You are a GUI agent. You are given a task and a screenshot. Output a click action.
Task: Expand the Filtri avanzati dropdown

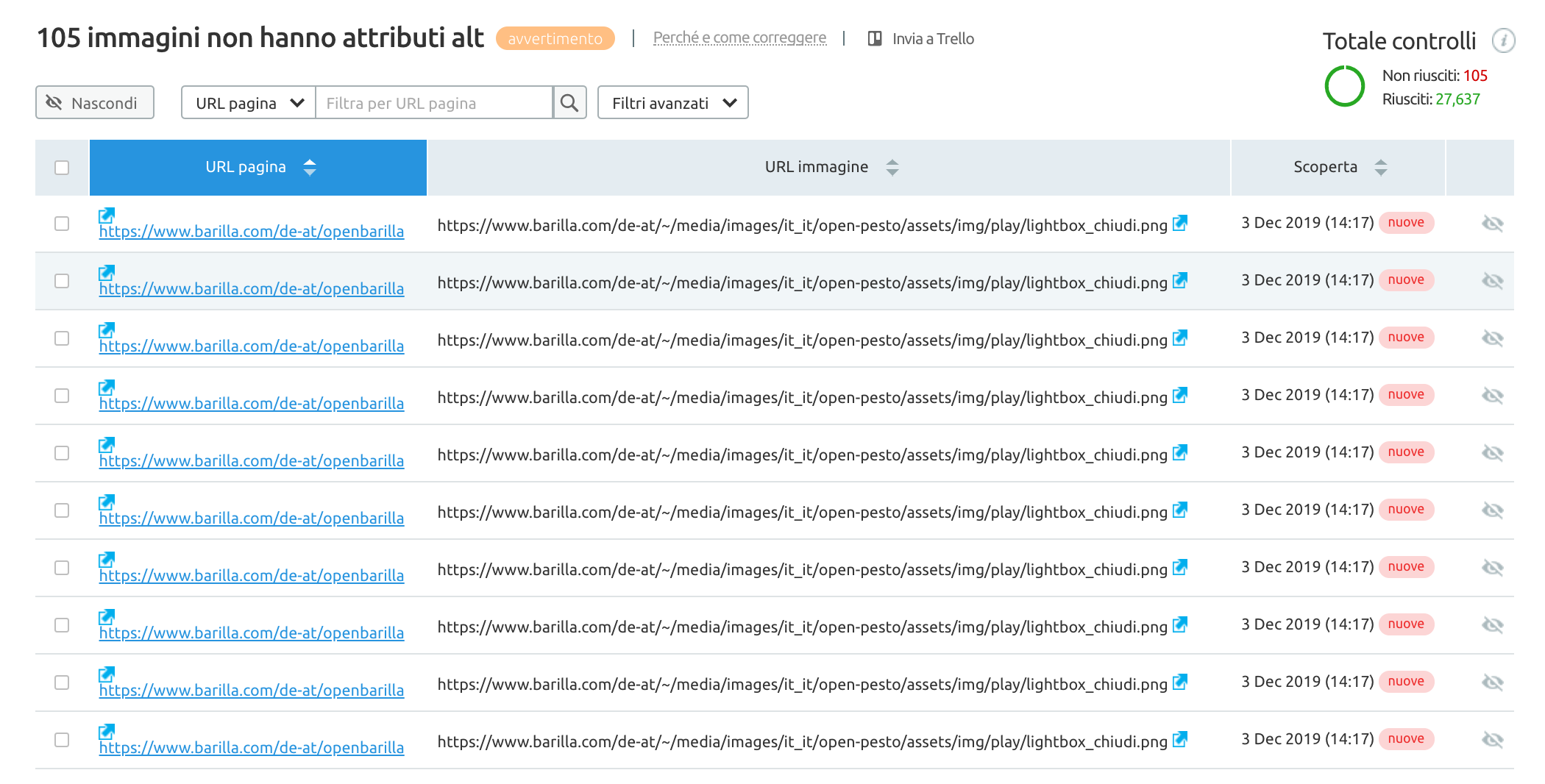click(x=673, y=102)
